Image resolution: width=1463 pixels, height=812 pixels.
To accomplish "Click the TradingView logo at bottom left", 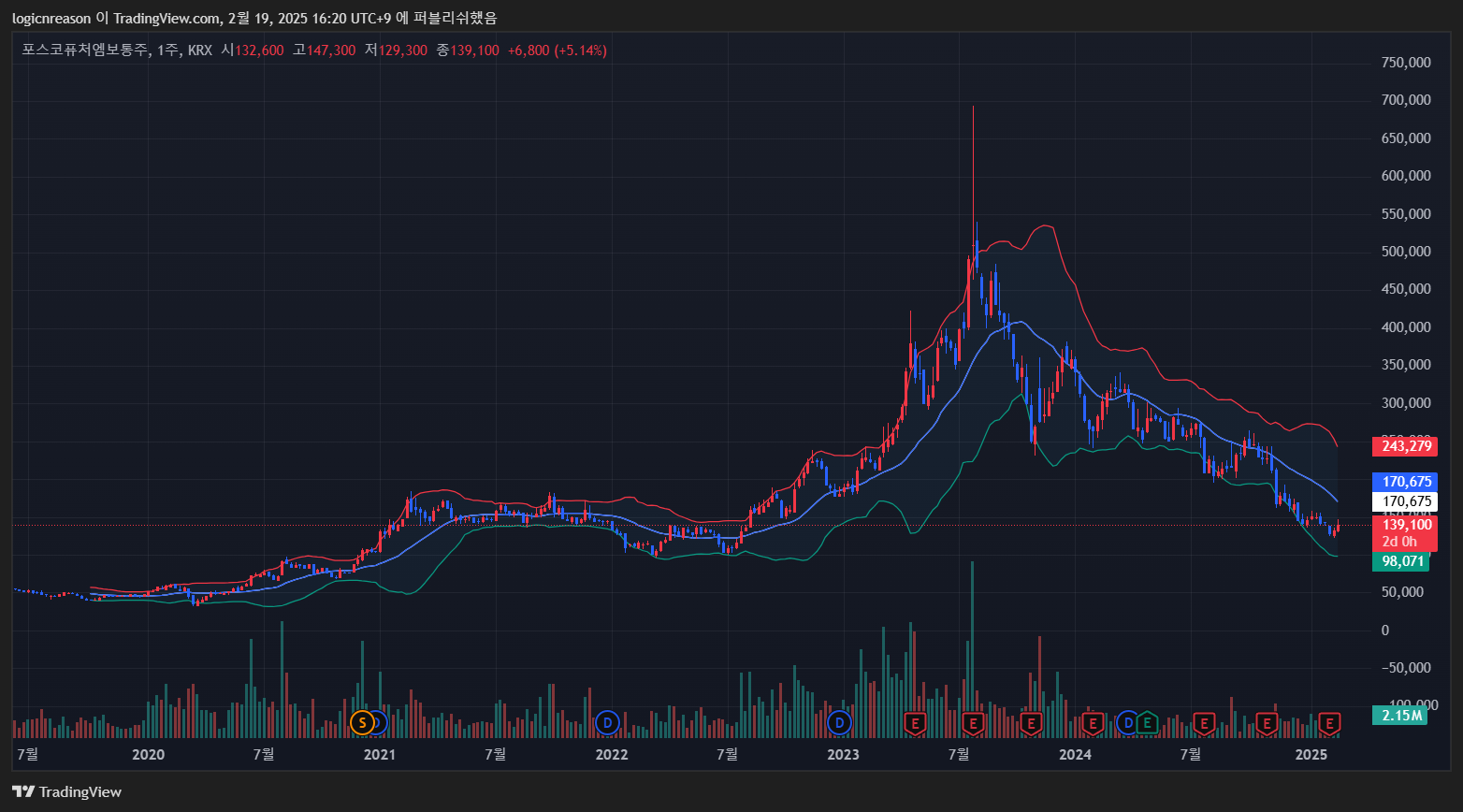I will click(x=66, y=791).
